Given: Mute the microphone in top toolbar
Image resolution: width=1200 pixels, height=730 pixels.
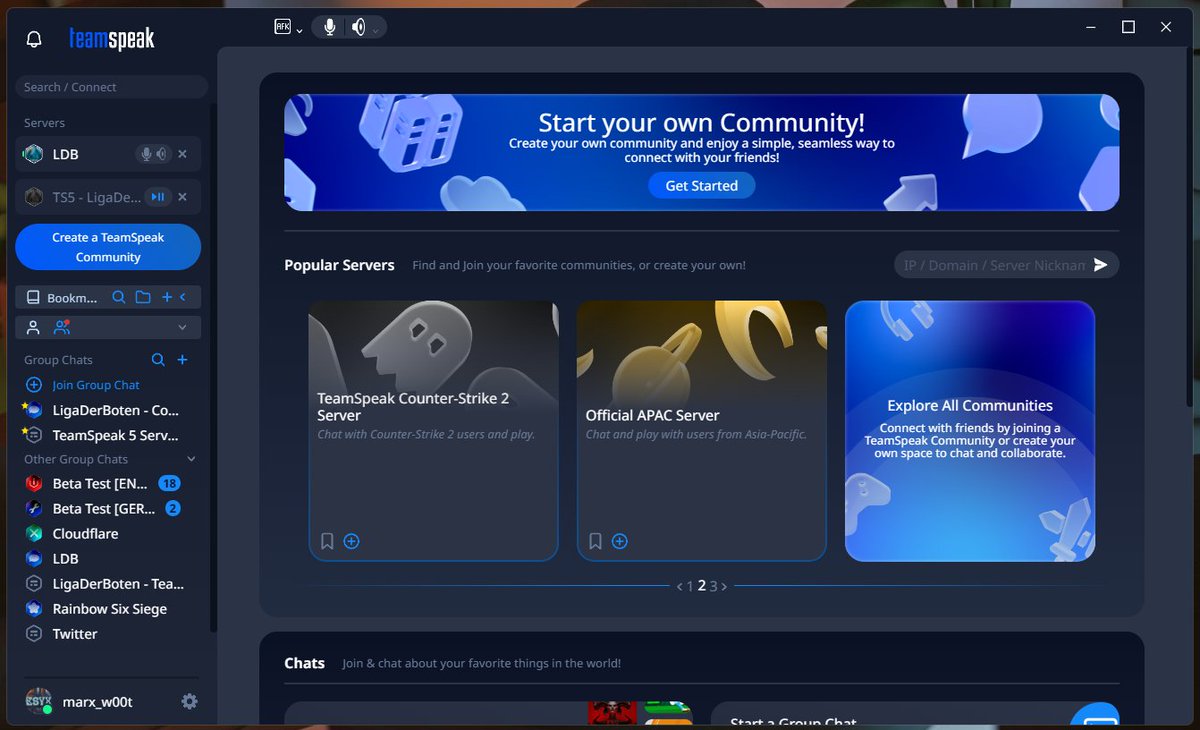Looking at the screenshot, I should (x=329, y=27).
